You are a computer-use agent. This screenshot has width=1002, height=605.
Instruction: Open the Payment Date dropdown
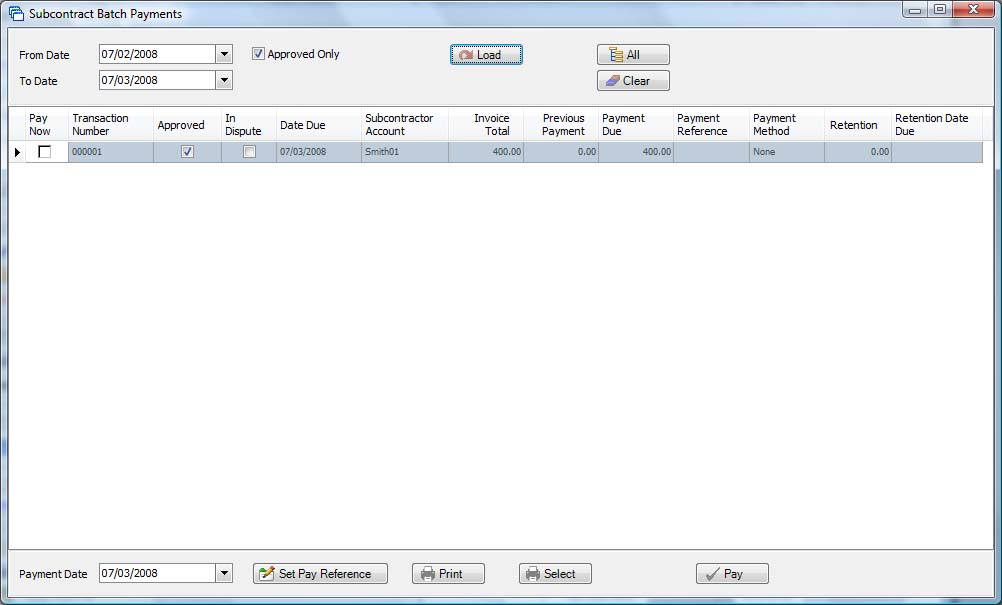(224, 574)
